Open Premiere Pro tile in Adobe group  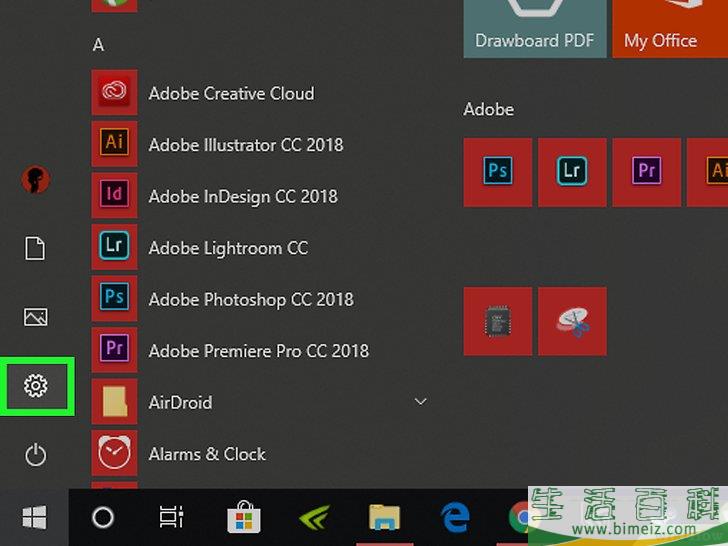tap(647, 172)
